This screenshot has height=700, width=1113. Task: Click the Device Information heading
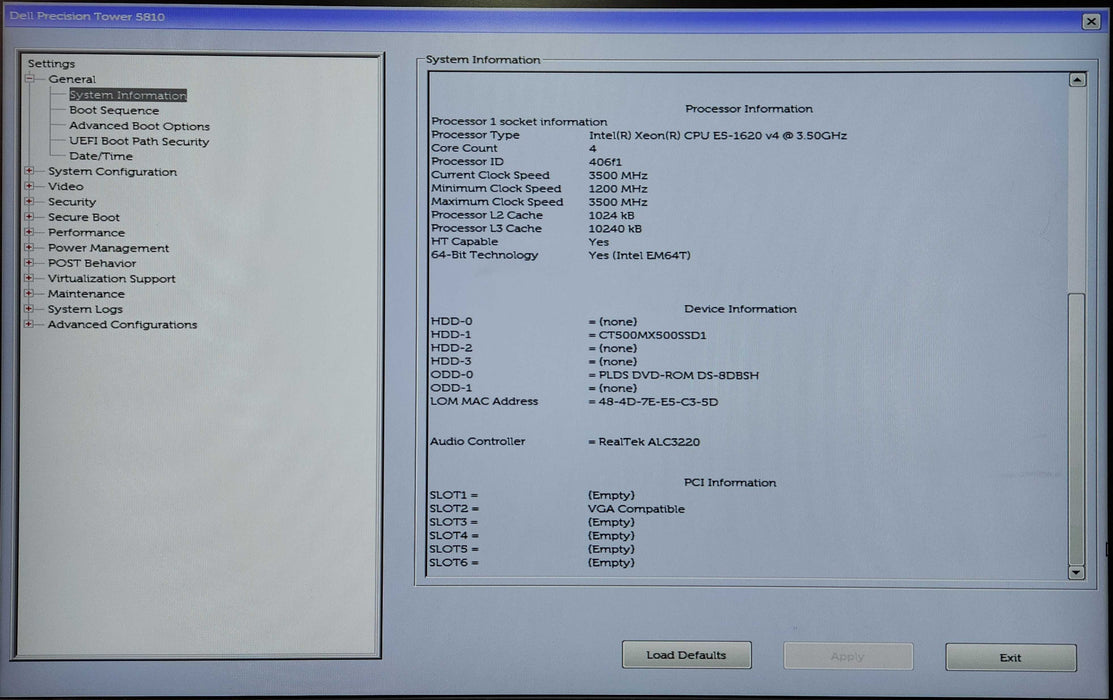(740, 309)
